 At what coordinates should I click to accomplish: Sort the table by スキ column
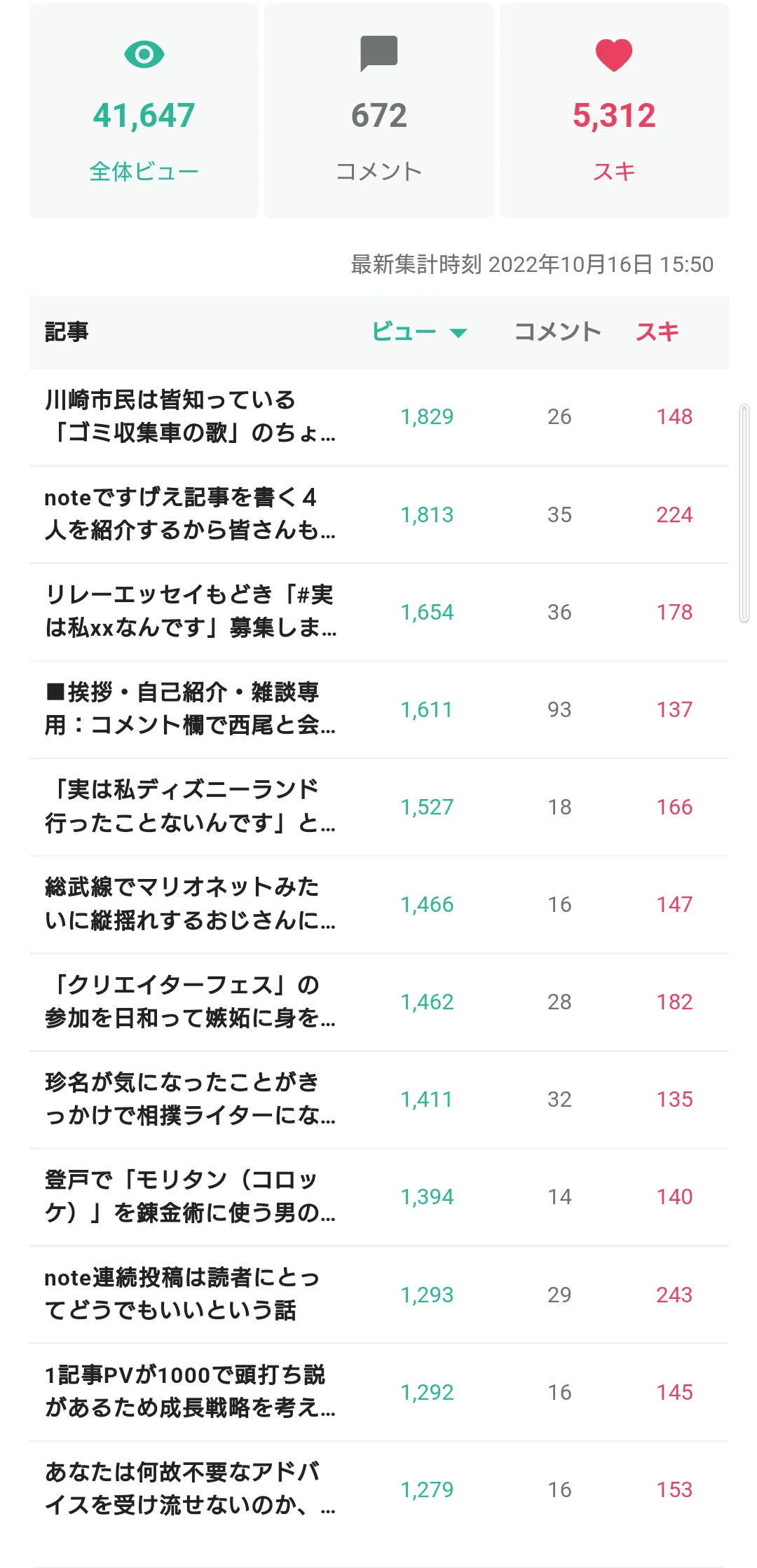click(x=657, y=332)
